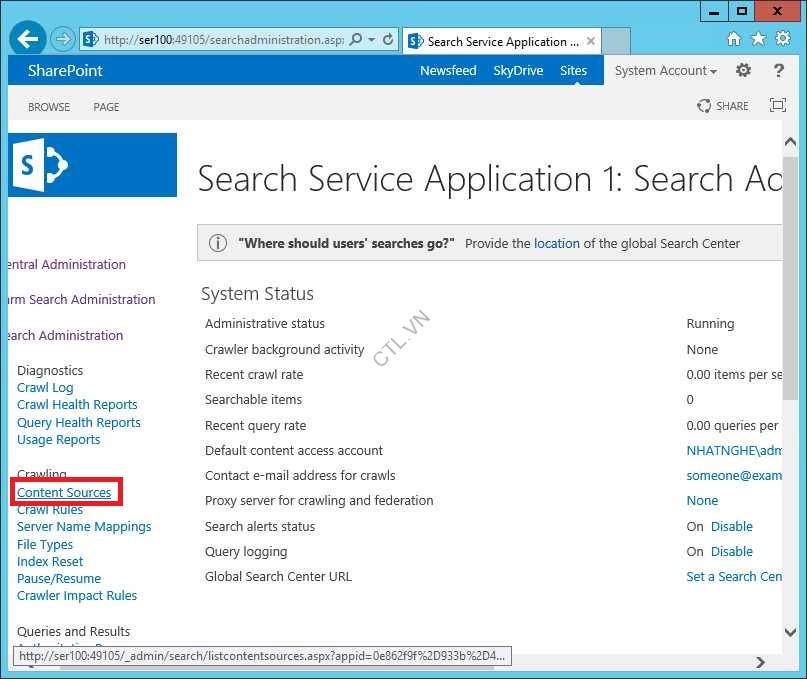807x679 pixels.
Task: Click the location link in the notice
Action: coord(557,243)
